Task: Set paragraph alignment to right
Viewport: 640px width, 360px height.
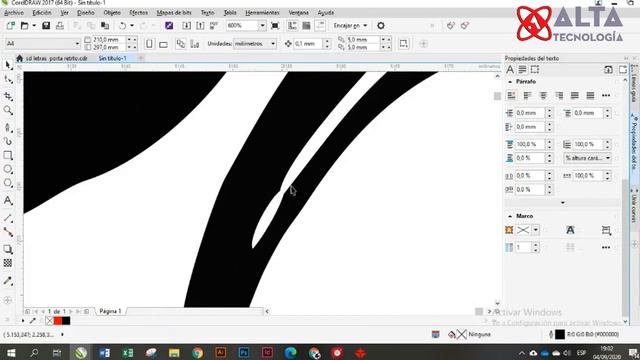Action: tap(559, 96)
